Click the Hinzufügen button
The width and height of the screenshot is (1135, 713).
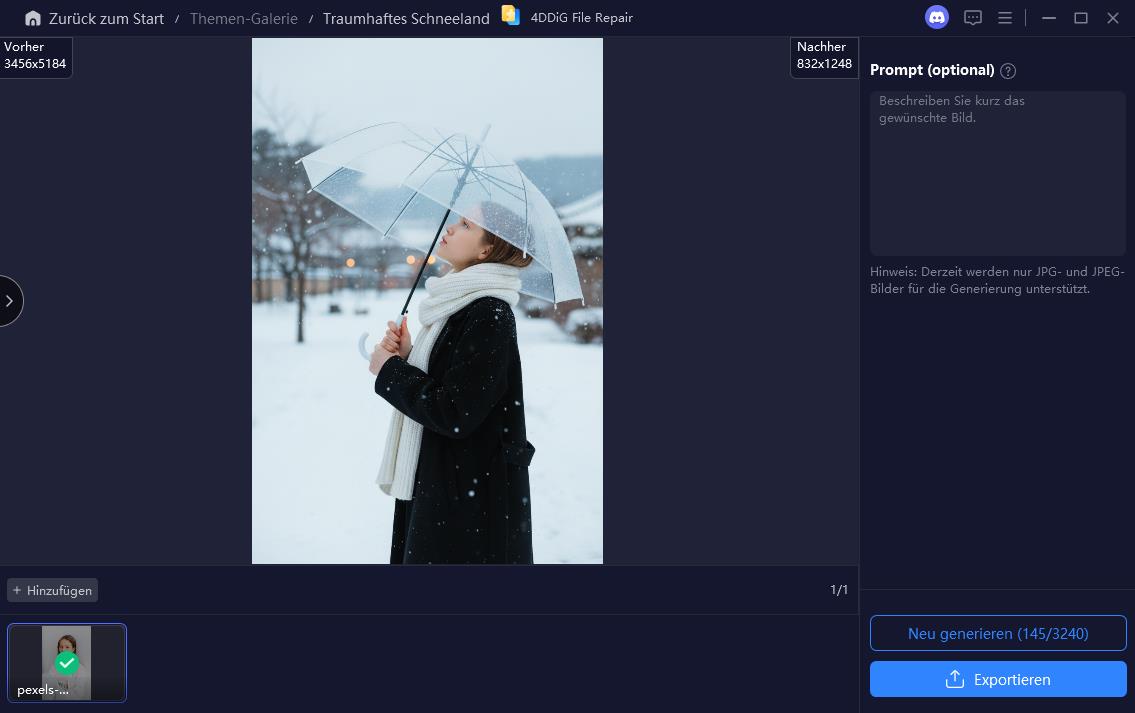(52, 590)
